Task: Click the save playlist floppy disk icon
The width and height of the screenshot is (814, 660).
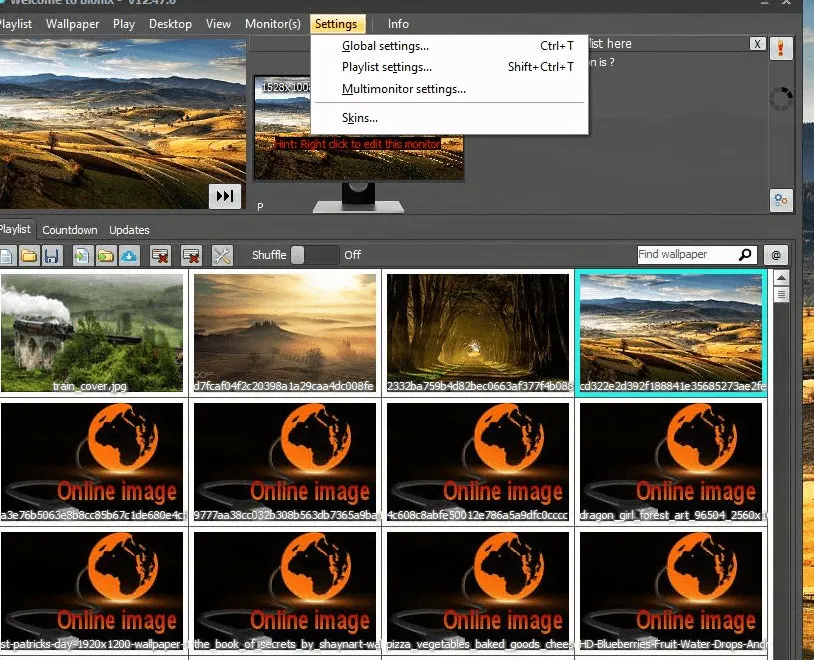Action: pyautogui.click(x=51, y=256)
